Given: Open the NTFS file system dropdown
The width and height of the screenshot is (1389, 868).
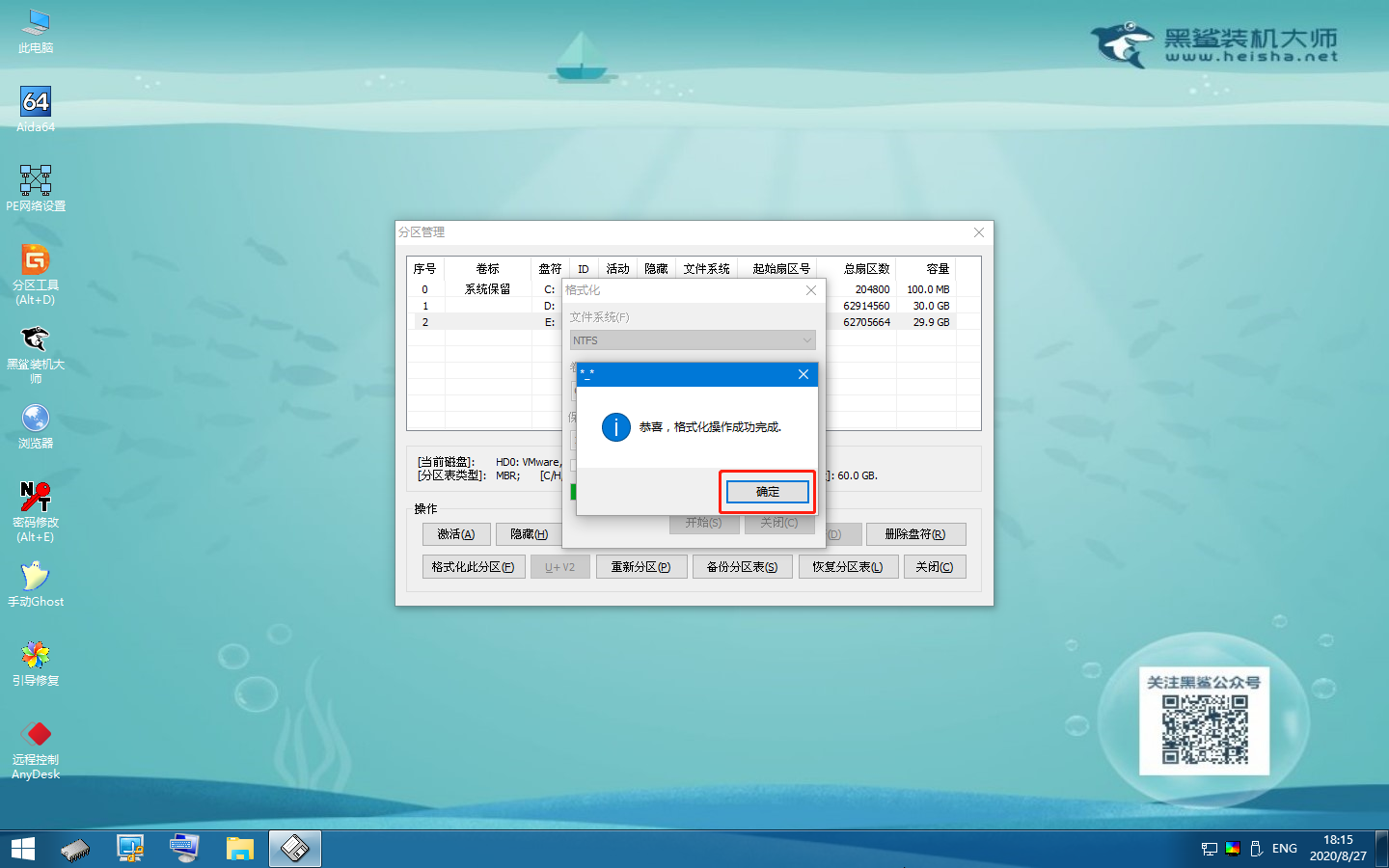Looking at the screenshot, I should tap(693, 340).
